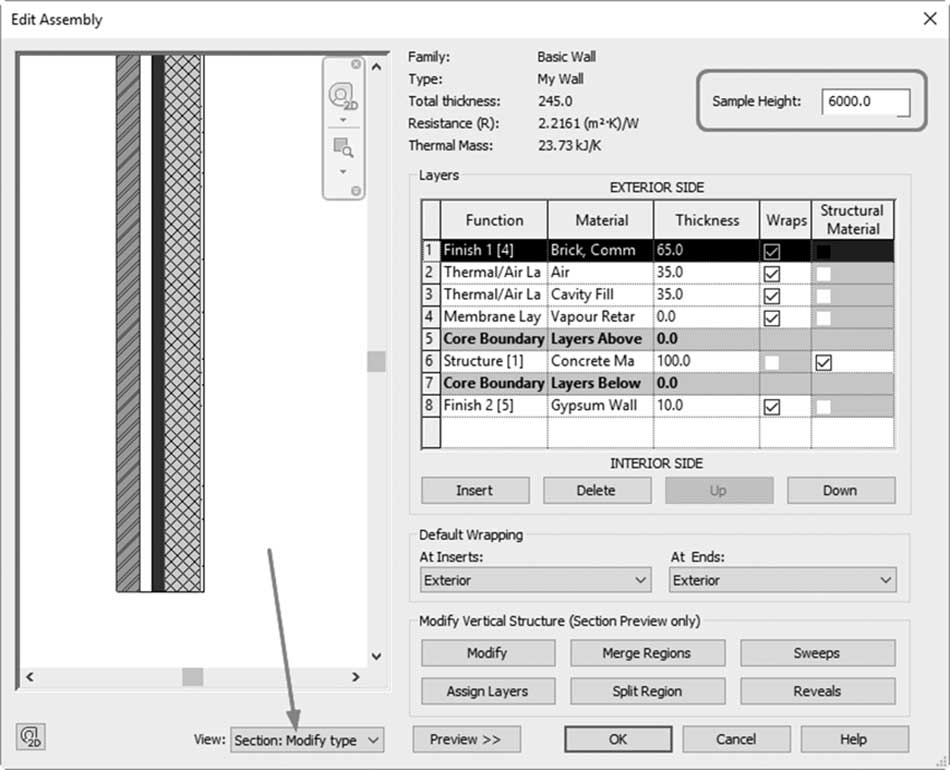Open the 2D steering wheel in preview navigation bar
The width and height of the screenshot is (950, 770).
[342, 96]
